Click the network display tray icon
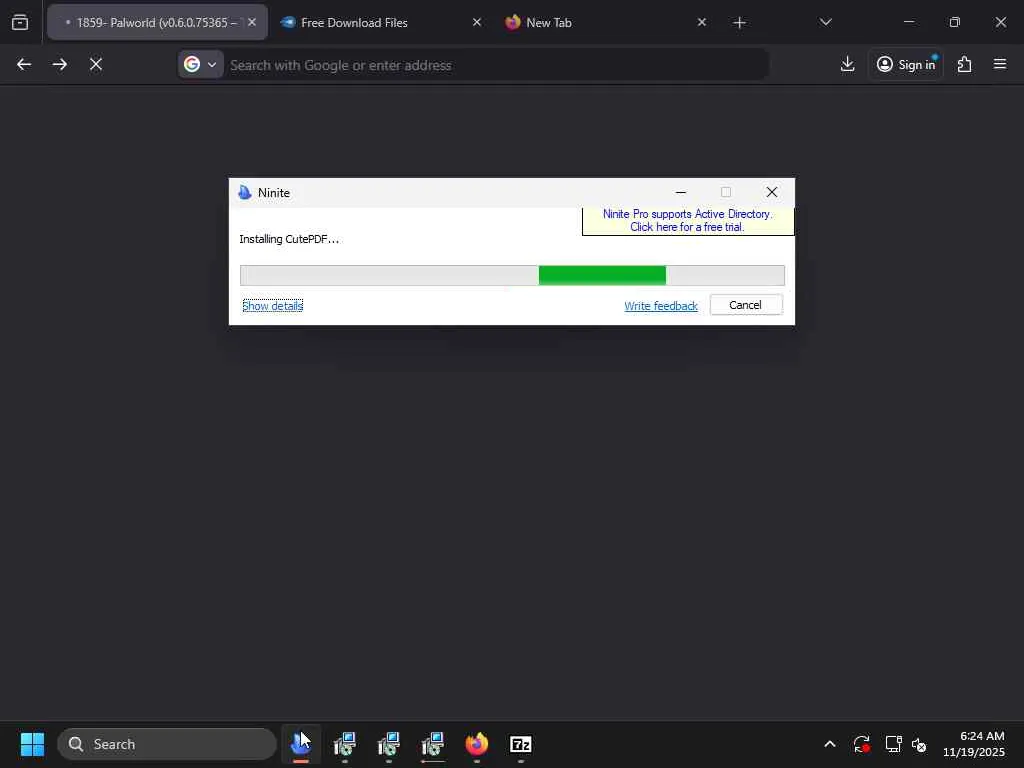This screenshot has height=768, width=1024. 893,744
